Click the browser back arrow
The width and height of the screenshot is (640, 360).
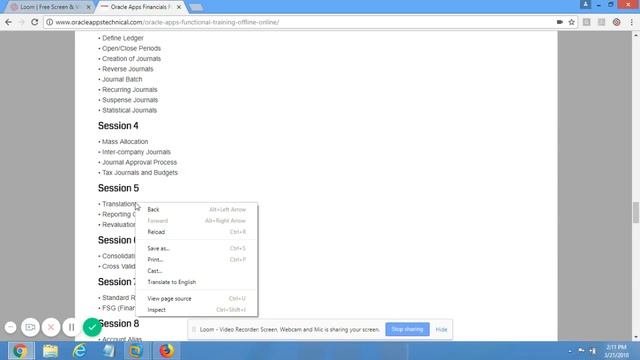pos(8,22)
